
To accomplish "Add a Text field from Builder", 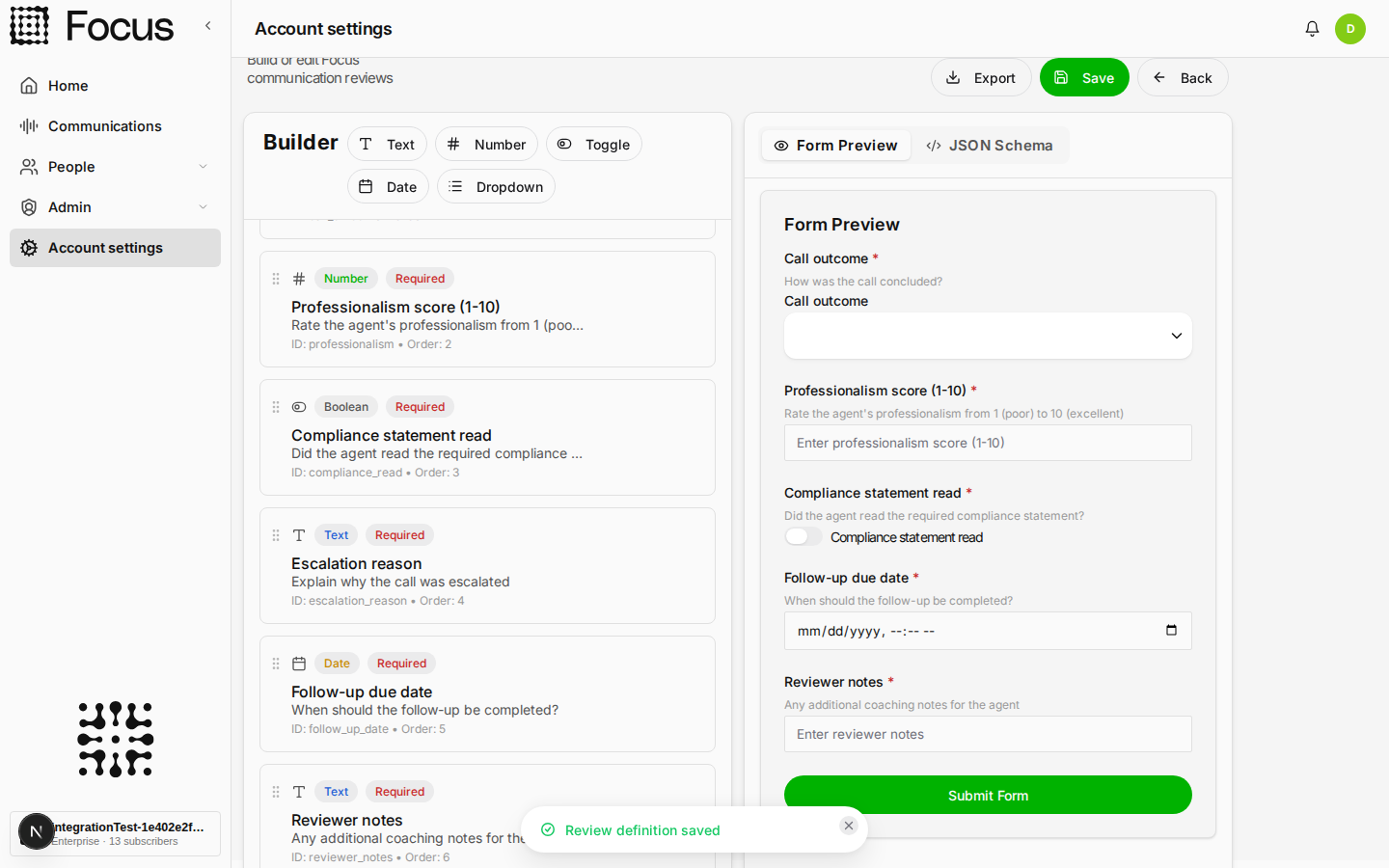I will click(x=387, y=144).
